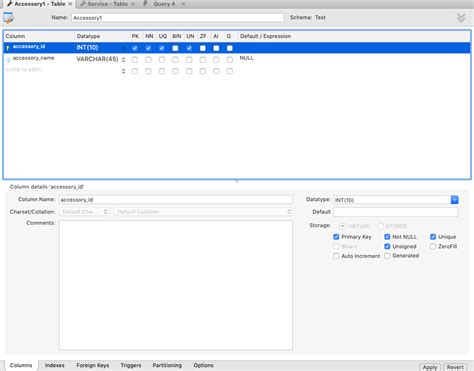
Task: Collapse header with double chevron icon
Action: click(461, 18)
